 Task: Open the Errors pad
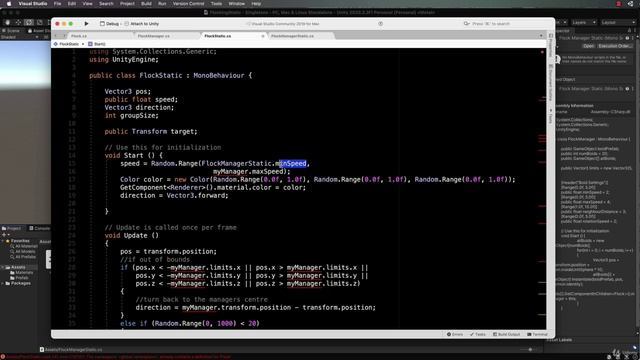(x=455, y=334)
